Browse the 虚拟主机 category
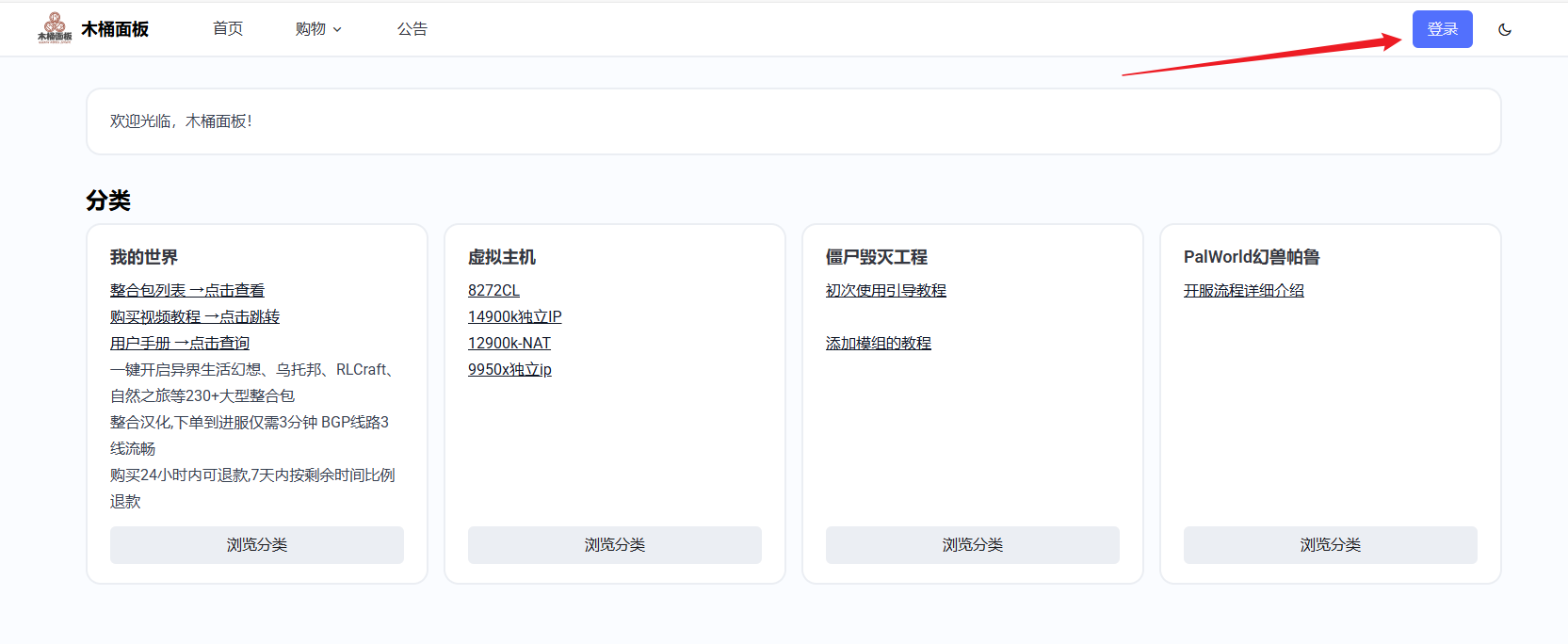The image size is (1568, 644). coord(615,545)
